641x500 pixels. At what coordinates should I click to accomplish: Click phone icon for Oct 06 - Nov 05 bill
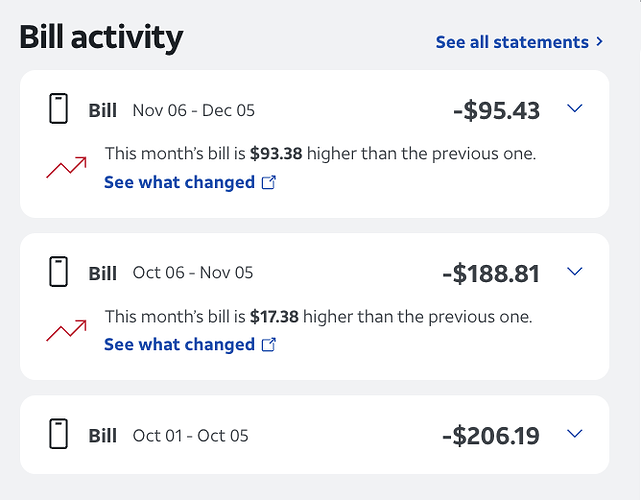[59, 272]
